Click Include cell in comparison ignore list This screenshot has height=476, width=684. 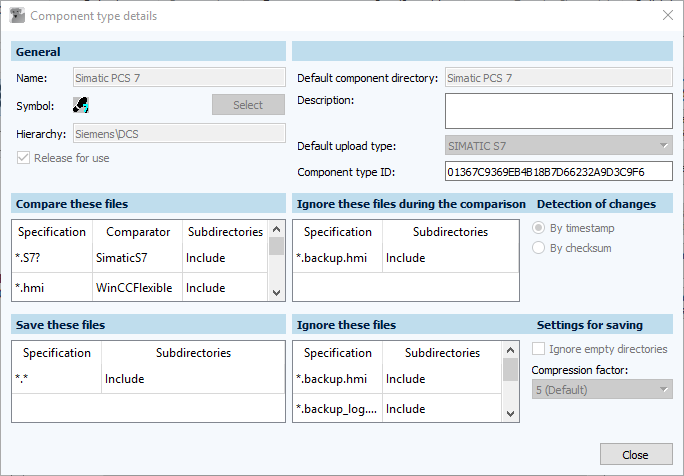tap(451, 258)
